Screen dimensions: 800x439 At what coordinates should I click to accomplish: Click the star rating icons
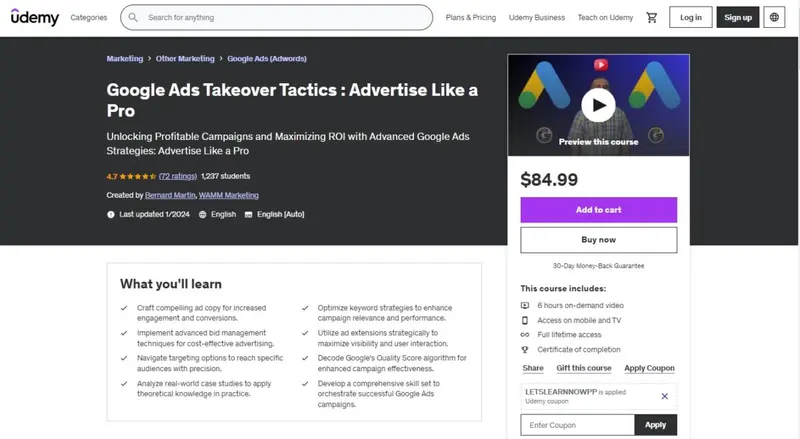tap(138, 176)
